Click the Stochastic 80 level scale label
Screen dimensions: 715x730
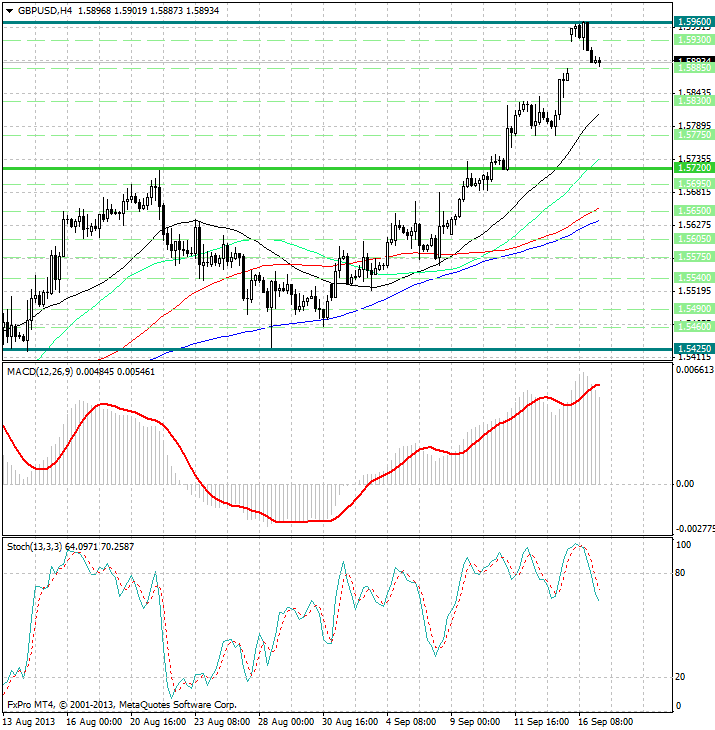683,573
